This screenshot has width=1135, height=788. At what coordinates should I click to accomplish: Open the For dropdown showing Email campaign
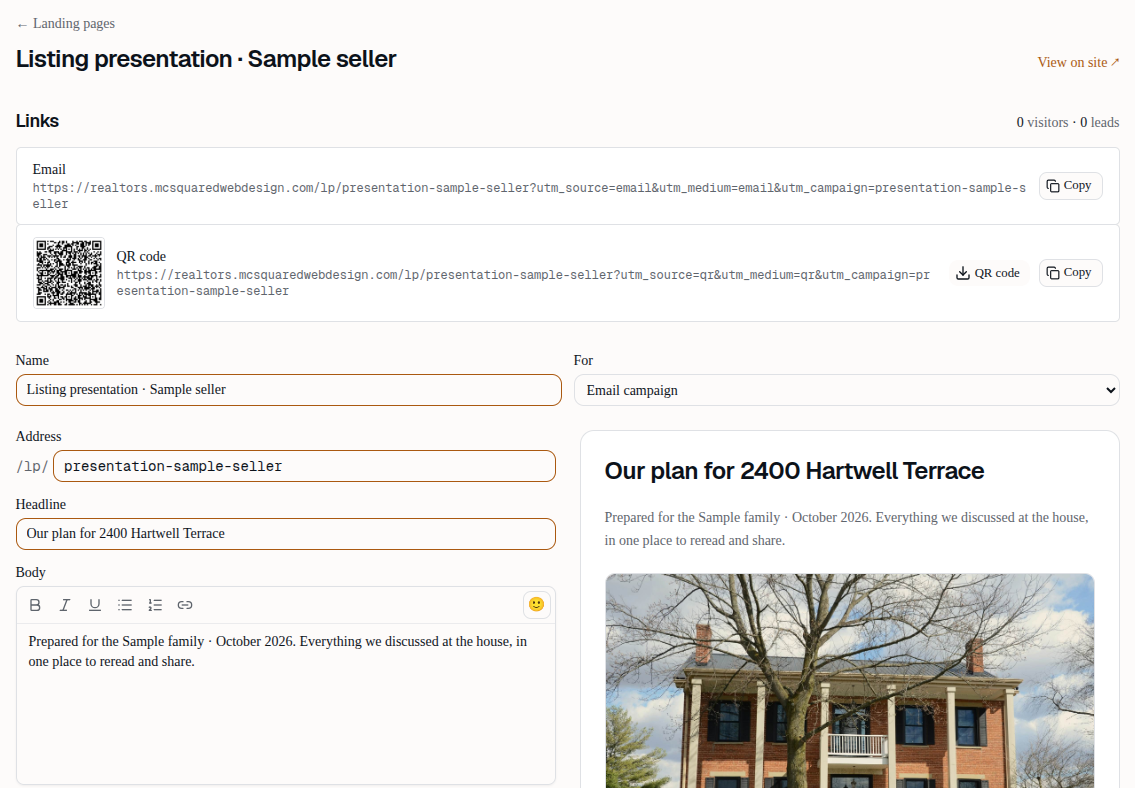pos(846,390)
